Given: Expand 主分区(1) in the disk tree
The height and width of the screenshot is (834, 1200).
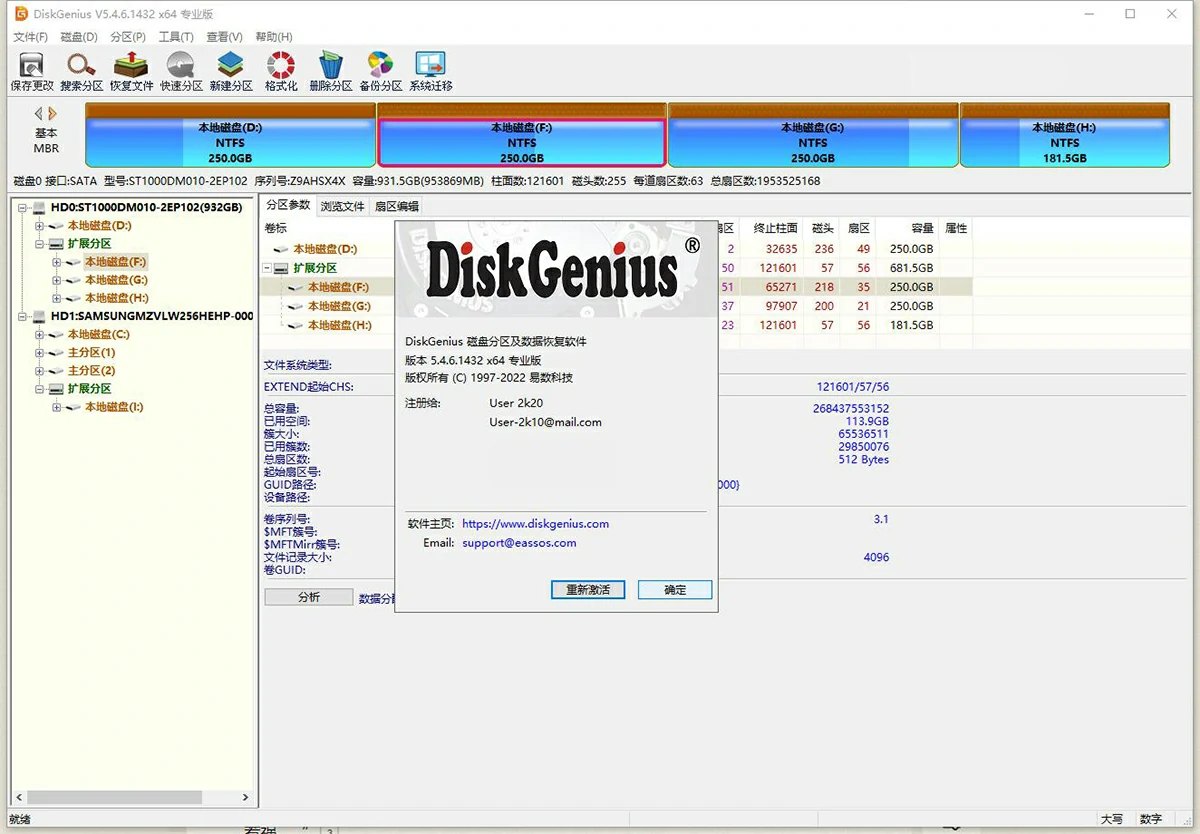Looking at the screenshot, I should pyautogui.click(x=39, y=352).
